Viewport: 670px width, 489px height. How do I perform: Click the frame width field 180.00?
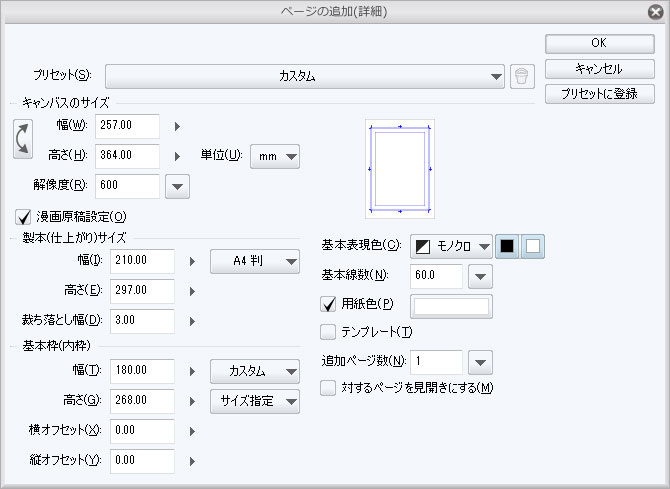tap(142, 371)
